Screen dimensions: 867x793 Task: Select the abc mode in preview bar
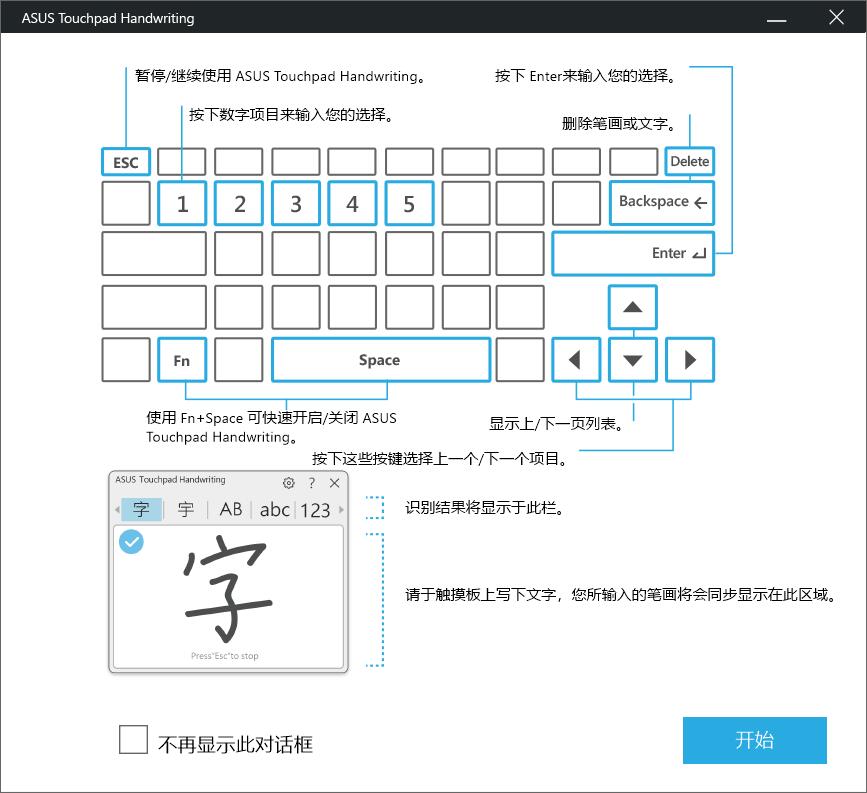pyautogui.click(x=275, y=510)
